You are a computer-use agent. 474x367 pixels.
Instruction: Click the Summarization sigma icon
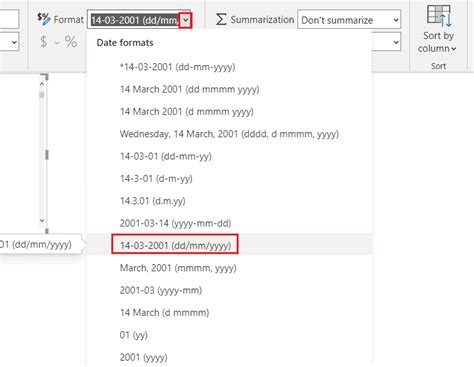pyautogui.click(x=221, y=19)
